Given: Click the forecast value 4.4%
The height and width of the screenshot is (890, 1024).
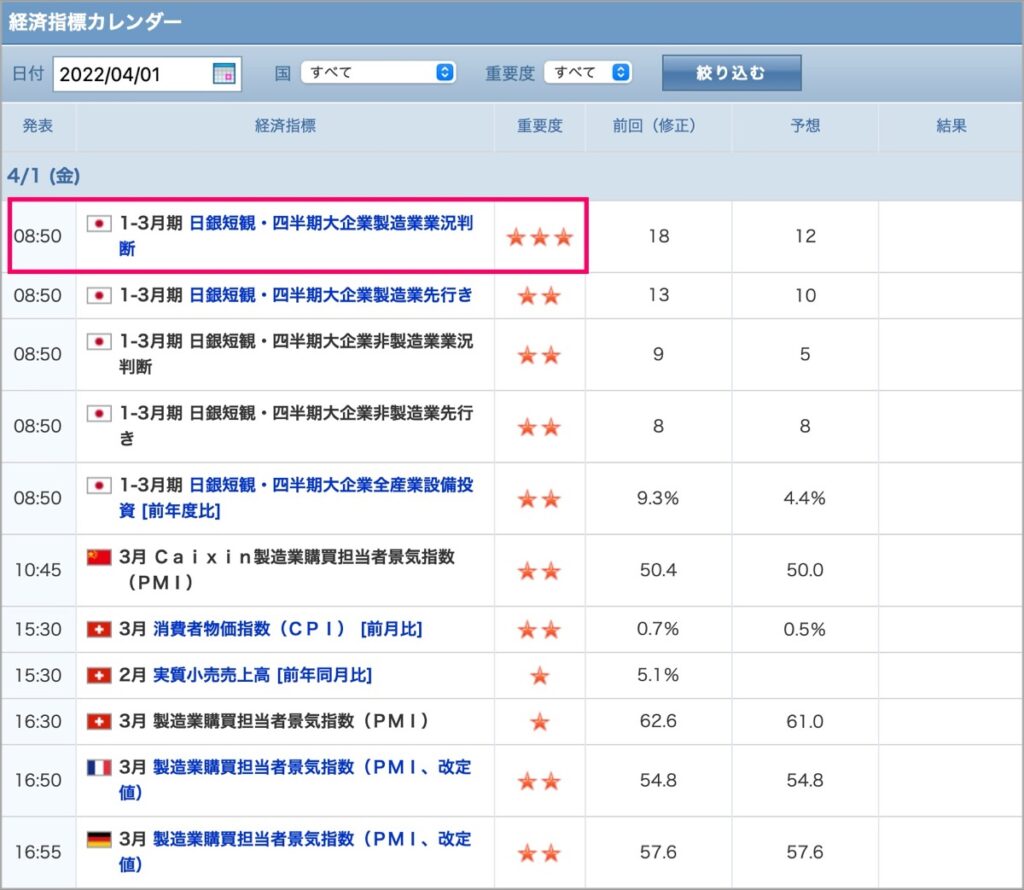Looking at the screenshot, I should pos(805,498).
